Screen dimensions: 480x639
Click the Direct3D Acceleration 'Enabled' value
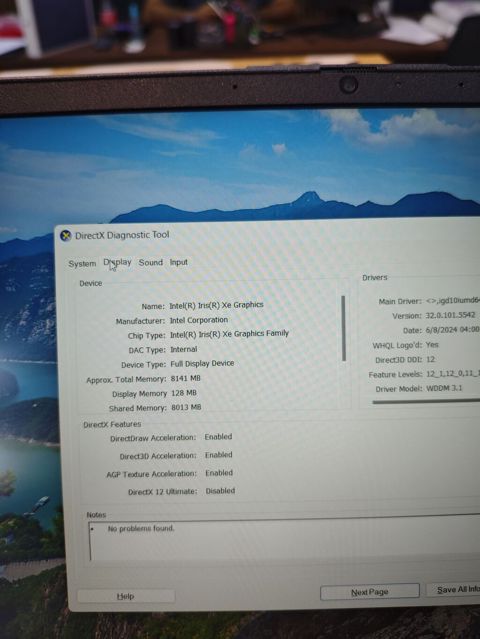click(218, 455)
